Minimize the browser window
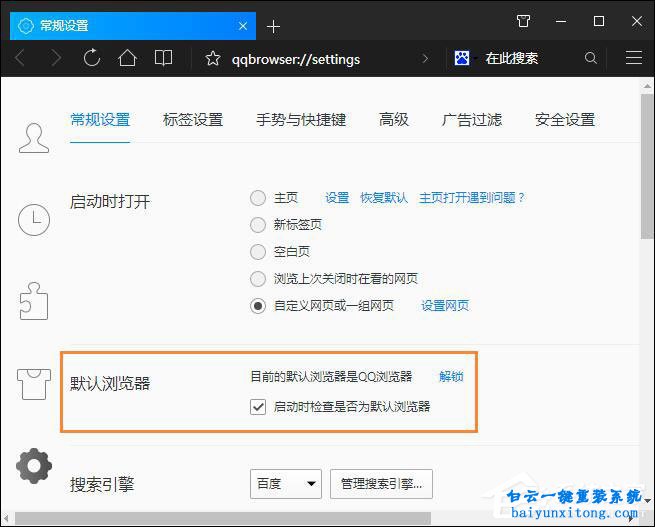This screenshot has height=527, width=655. 561,21
